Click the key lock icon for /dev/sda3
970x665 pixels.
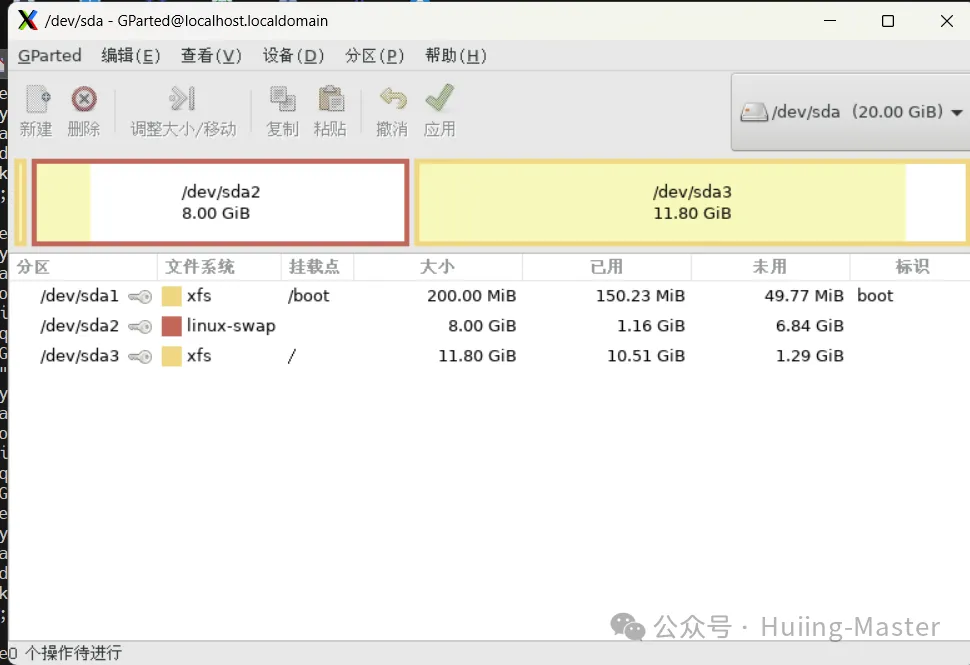[x=140, y=357]
